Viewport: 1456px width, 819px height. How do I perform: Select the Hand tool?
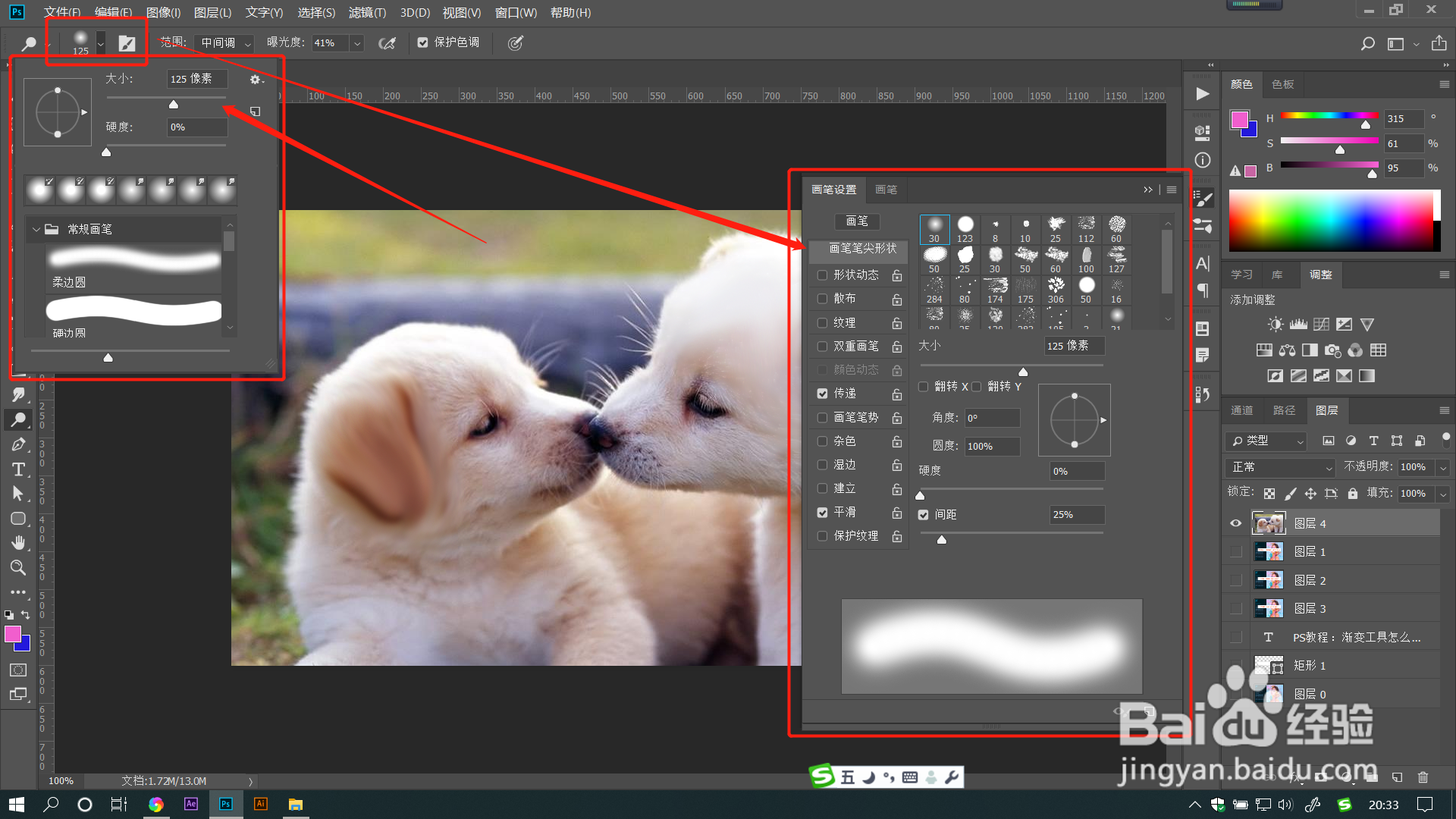coord(18,542)
